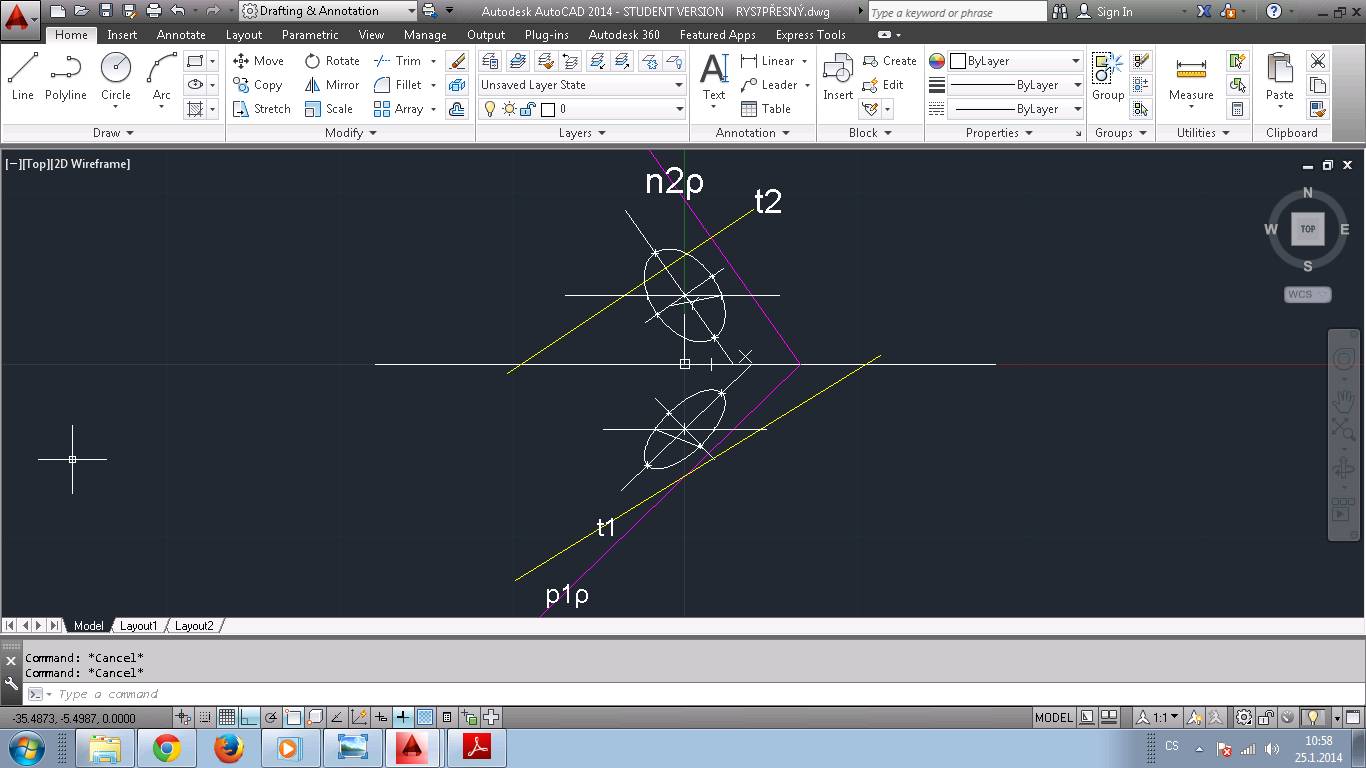Open Chrome from the taskbar
Viewport: 1366px width, 768px height.
coord(167,748)
